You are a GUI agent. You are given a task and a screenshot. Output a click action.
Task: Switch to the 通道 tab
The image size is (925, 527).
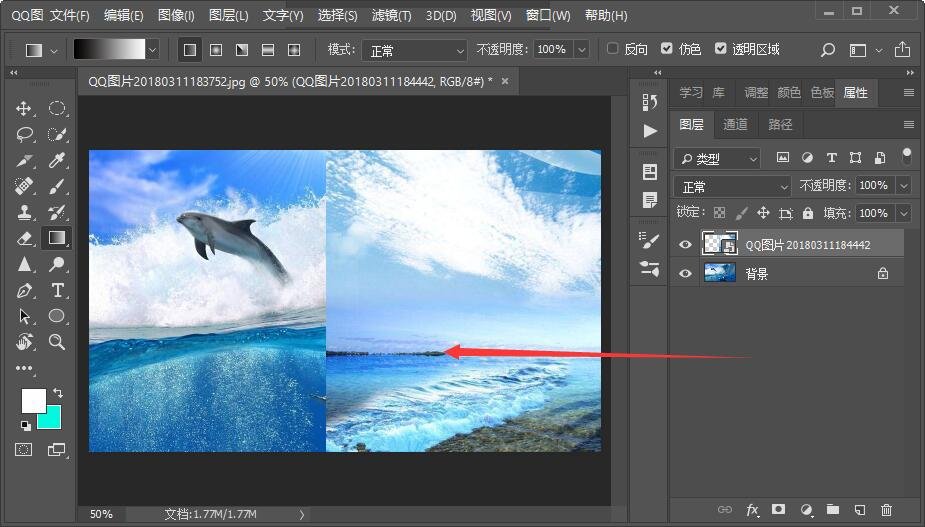(x=735, y=125)
